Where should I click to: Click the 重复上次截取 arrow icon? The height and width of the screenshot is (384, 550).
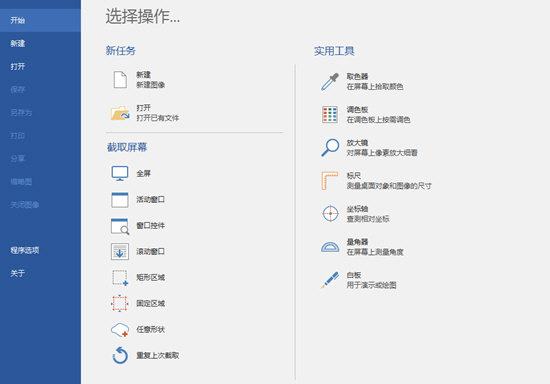[x=120, y=355]
